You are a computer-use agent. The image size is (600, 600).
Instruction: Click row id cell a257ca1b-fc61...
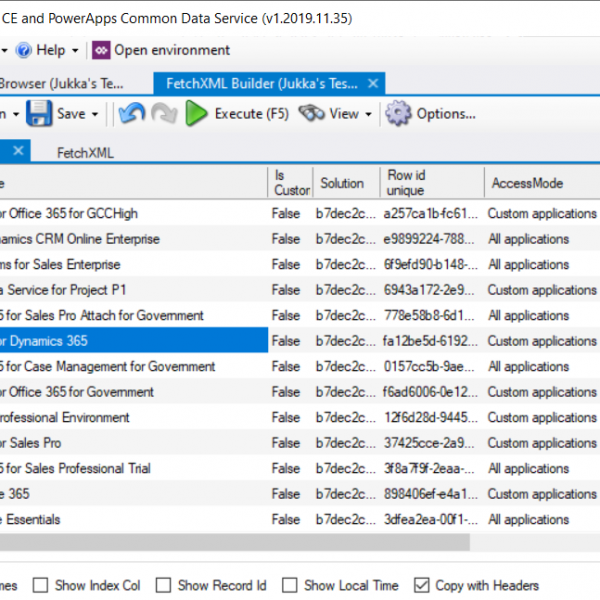pyautogui.click(x=430, y=213)
